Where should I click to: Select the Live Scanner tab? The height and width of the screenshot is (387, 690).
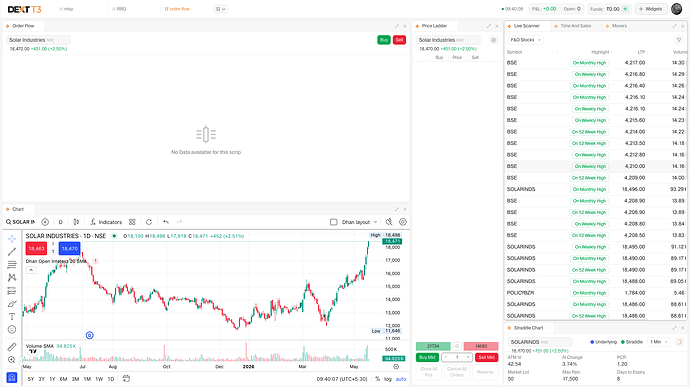point(524,26)
